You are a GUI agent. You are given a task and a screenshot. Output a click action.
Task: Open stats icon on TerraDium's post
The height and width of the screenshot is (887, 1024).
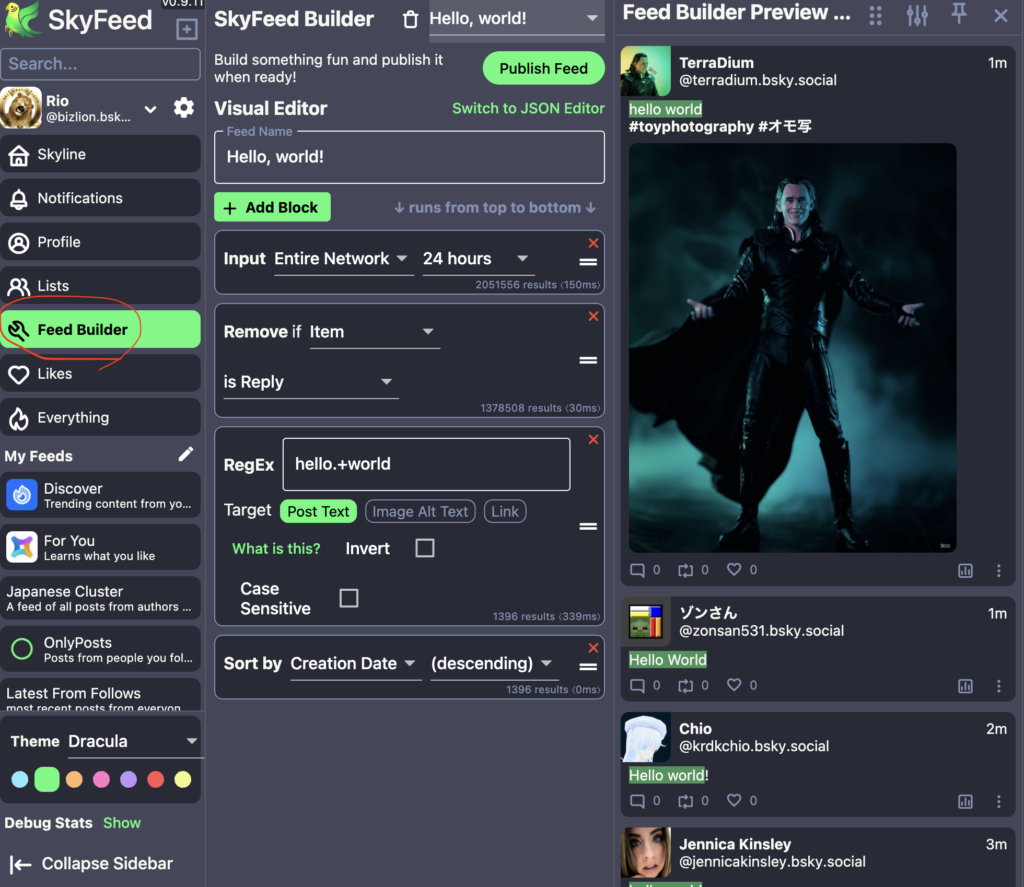pyautogui.click(x=965, y=571)
